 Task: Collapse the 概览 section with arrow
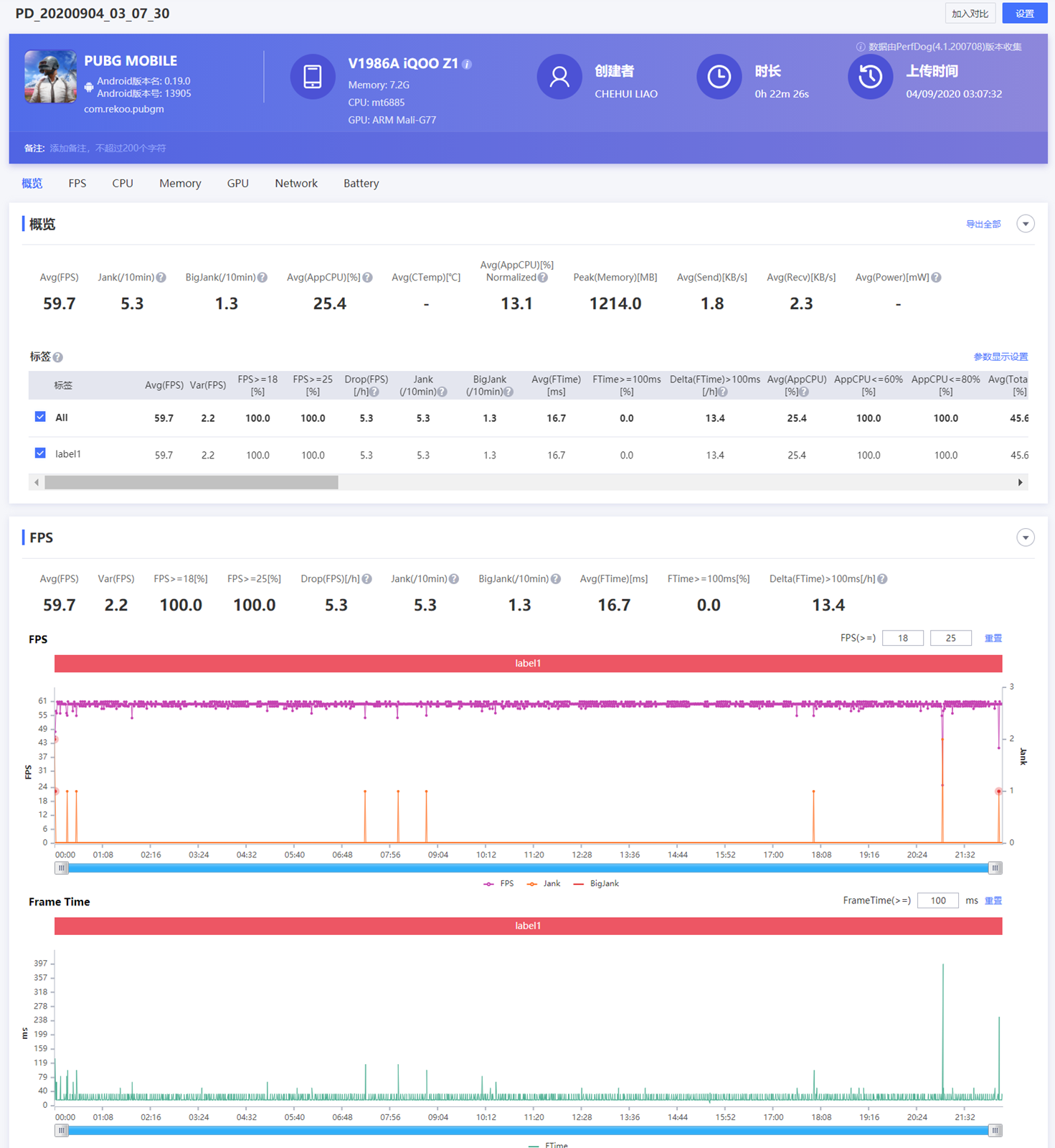pyautogui.click(x=1026, y=224)
